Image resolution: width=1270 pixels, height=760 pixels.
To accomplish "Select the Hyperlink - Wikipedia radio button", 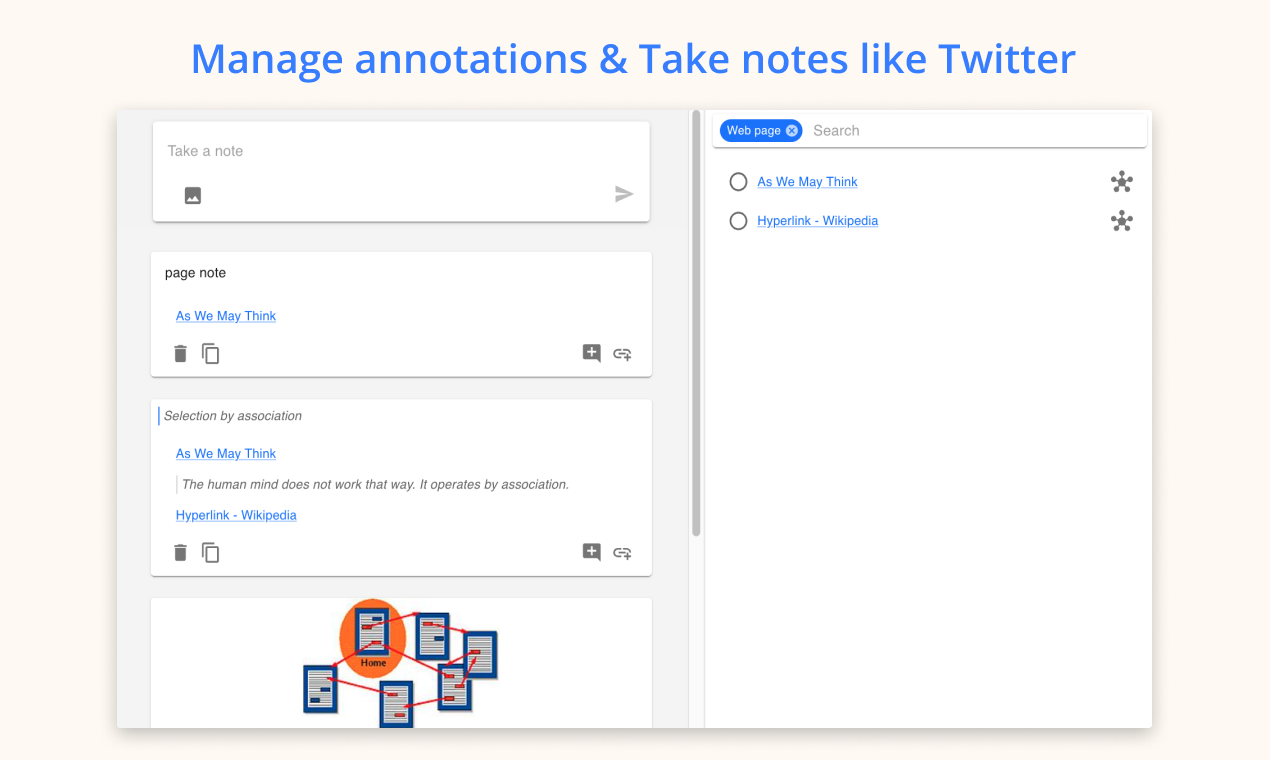I will [738, 221].
